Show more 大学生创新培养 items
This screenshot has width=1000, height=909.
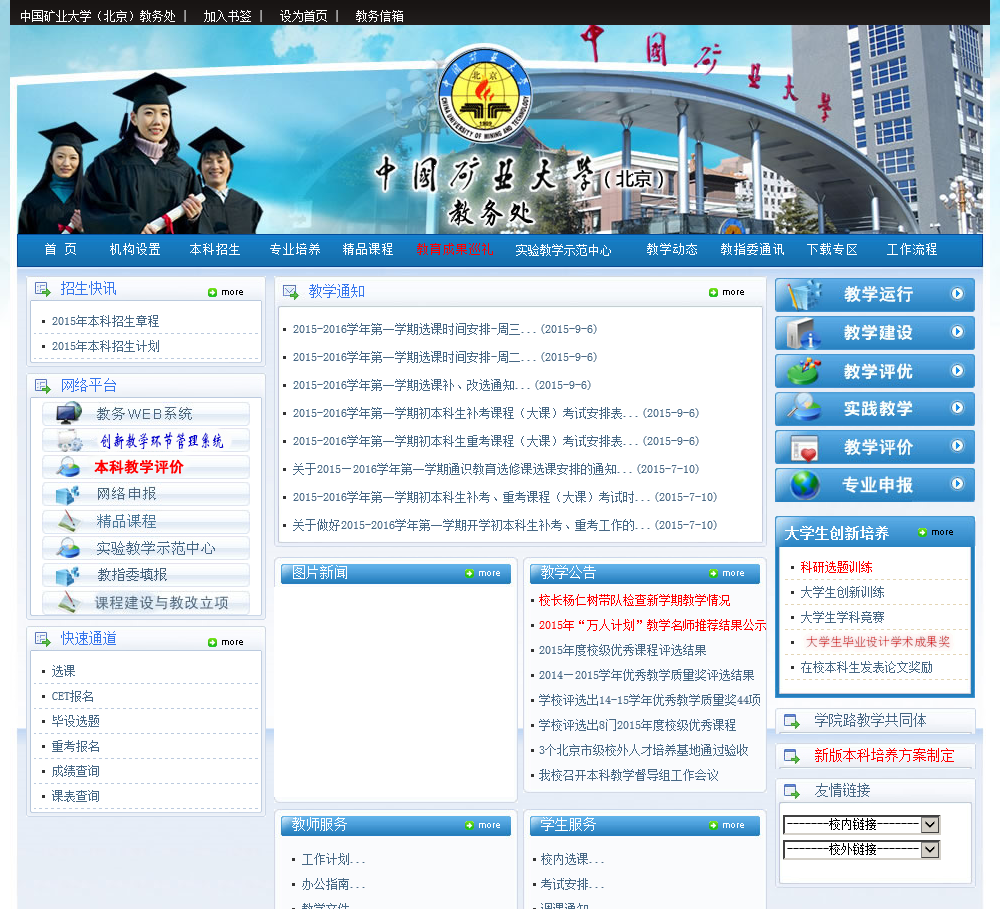[936, 532]
